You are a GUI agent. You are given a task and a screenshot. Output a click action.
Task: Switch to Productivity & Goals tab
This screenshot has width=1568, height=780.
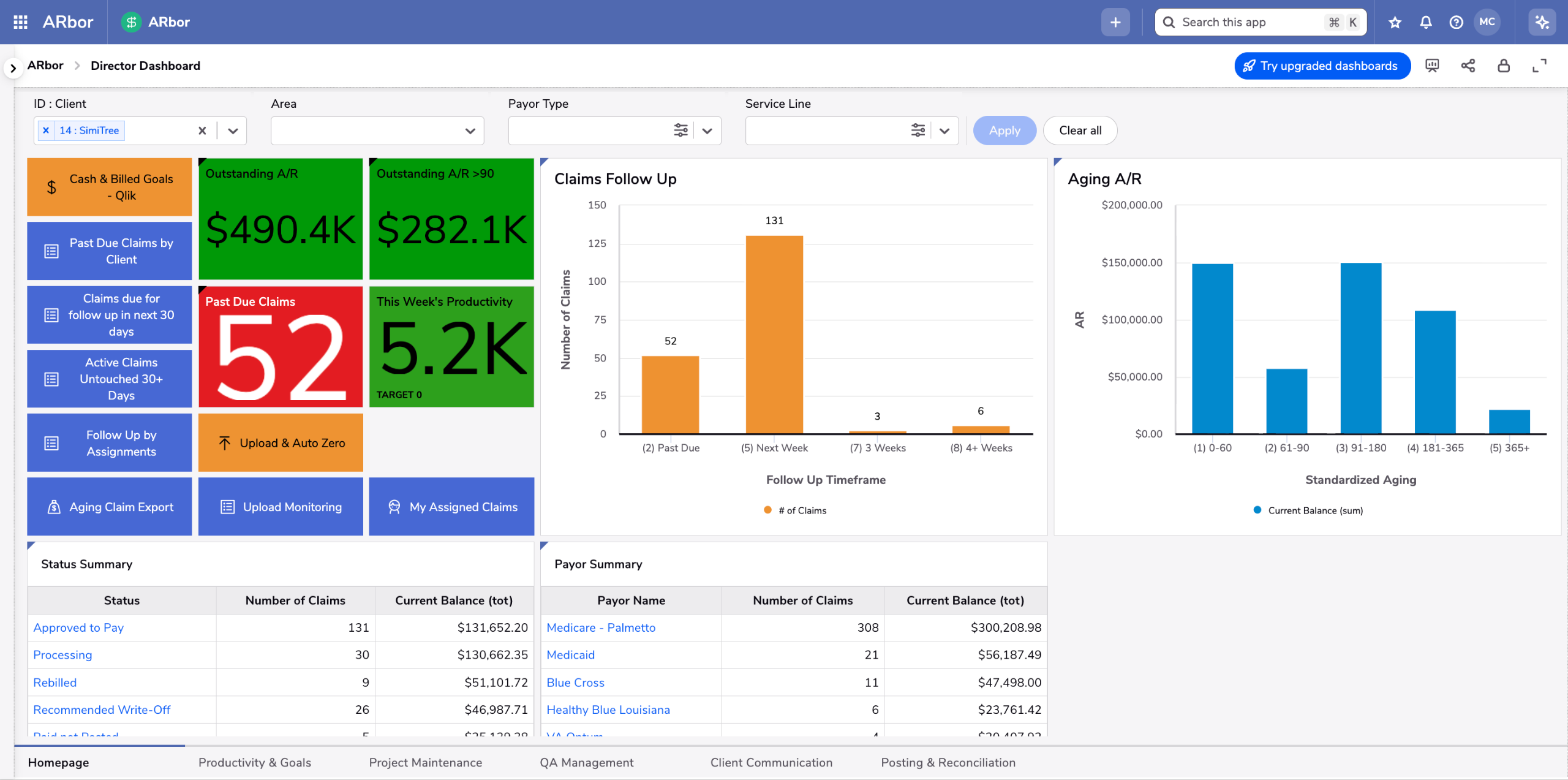pyautogui.click(x=255, y=762)
